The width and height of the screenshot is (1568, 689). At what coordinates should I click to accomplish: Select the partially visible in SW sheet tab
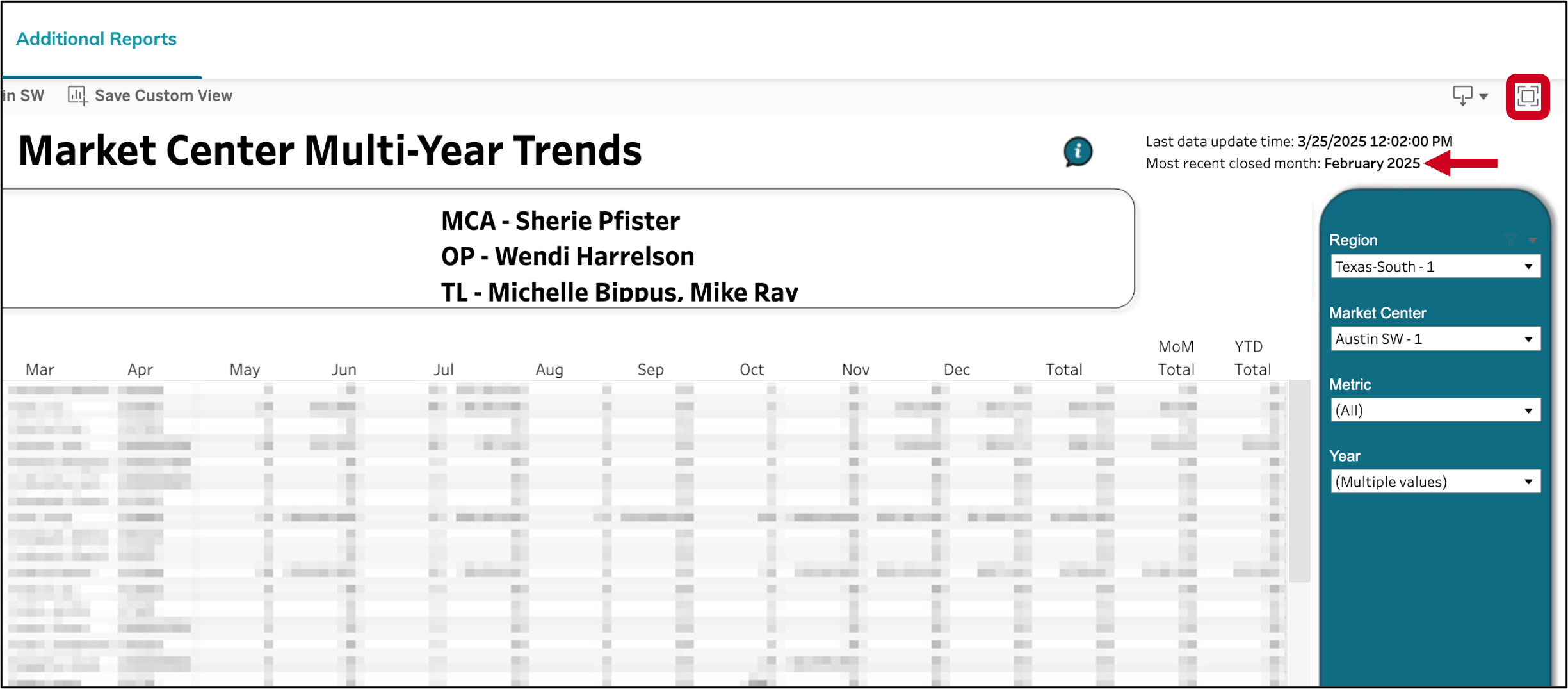tap(22, 95)
